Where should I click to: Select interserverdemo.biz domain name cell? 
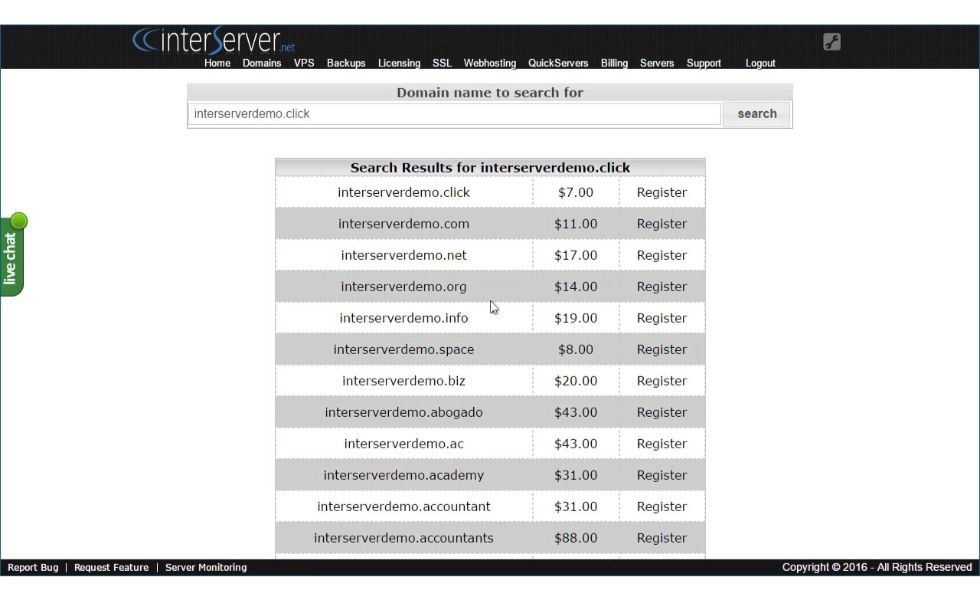[404, 381]
